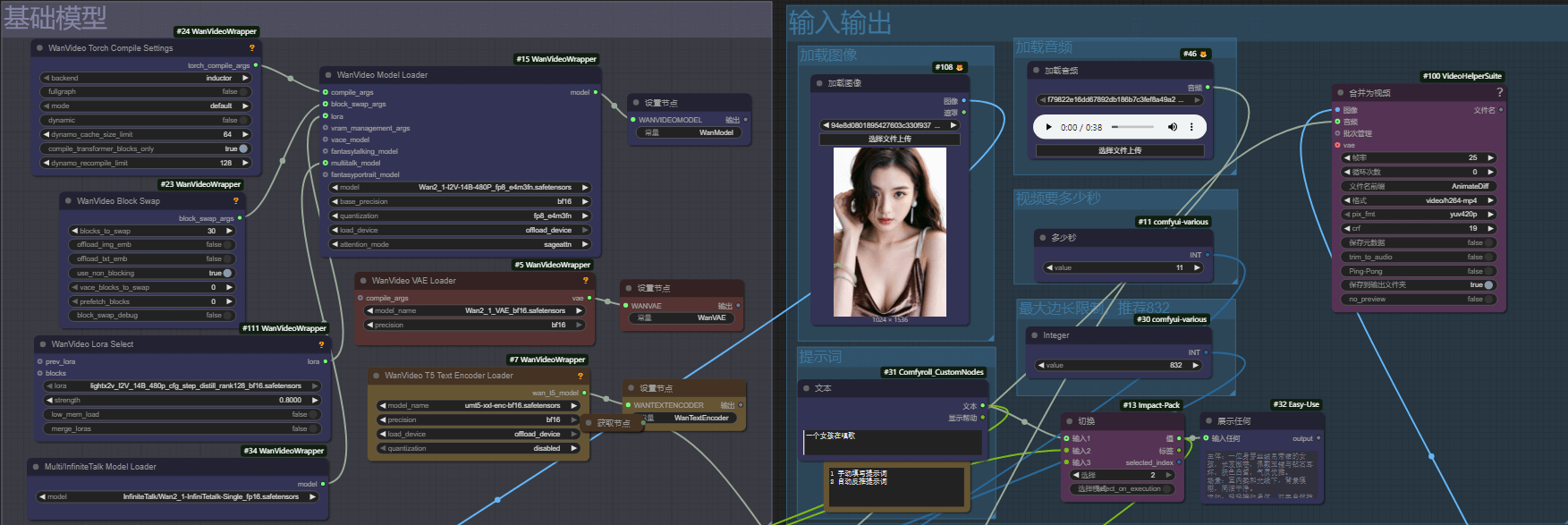
Task: Click 选择文件上传 button under 加载图像
Action: coord(890,140)
